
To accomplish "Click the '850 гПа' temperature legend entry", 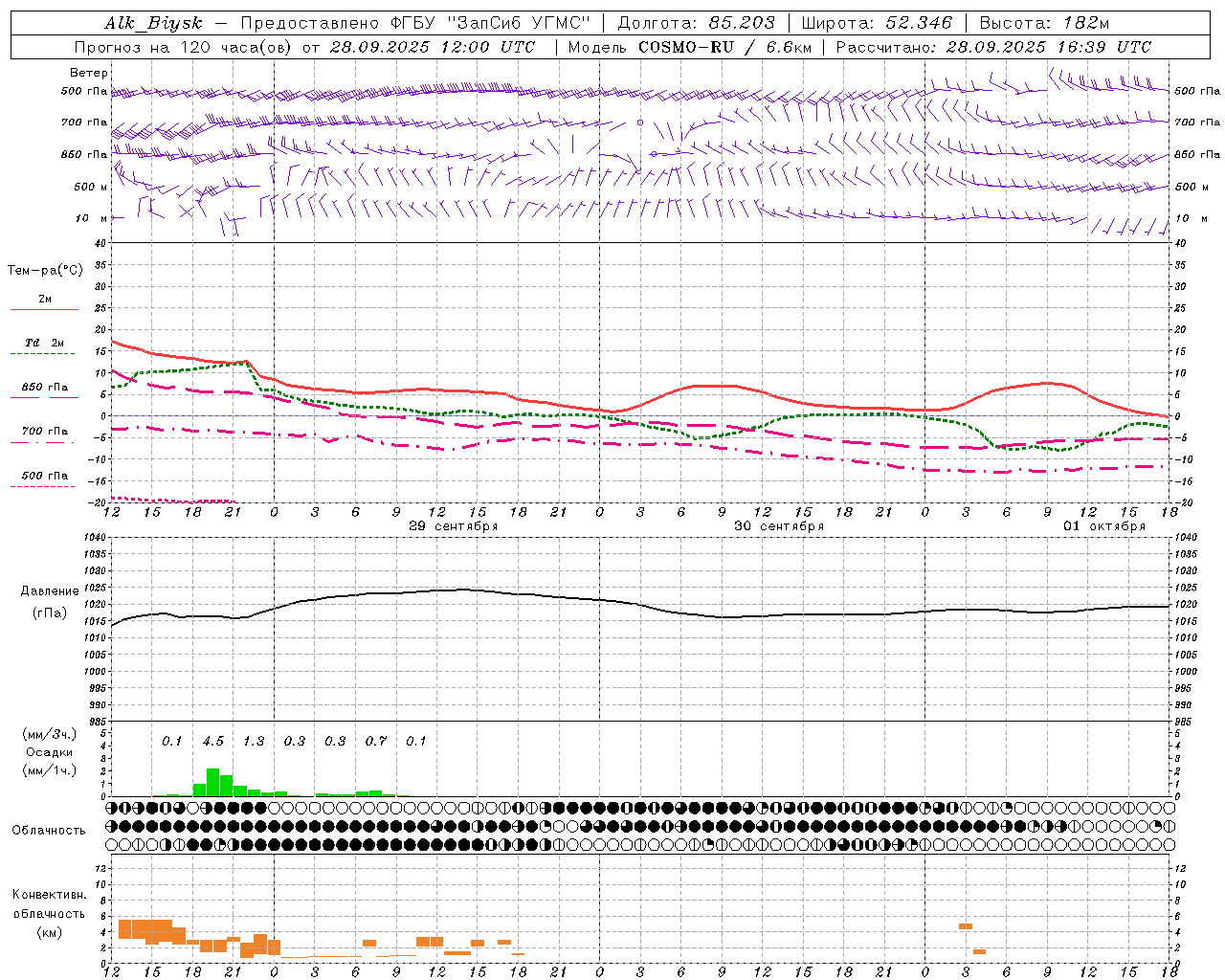I will (45, 387).
